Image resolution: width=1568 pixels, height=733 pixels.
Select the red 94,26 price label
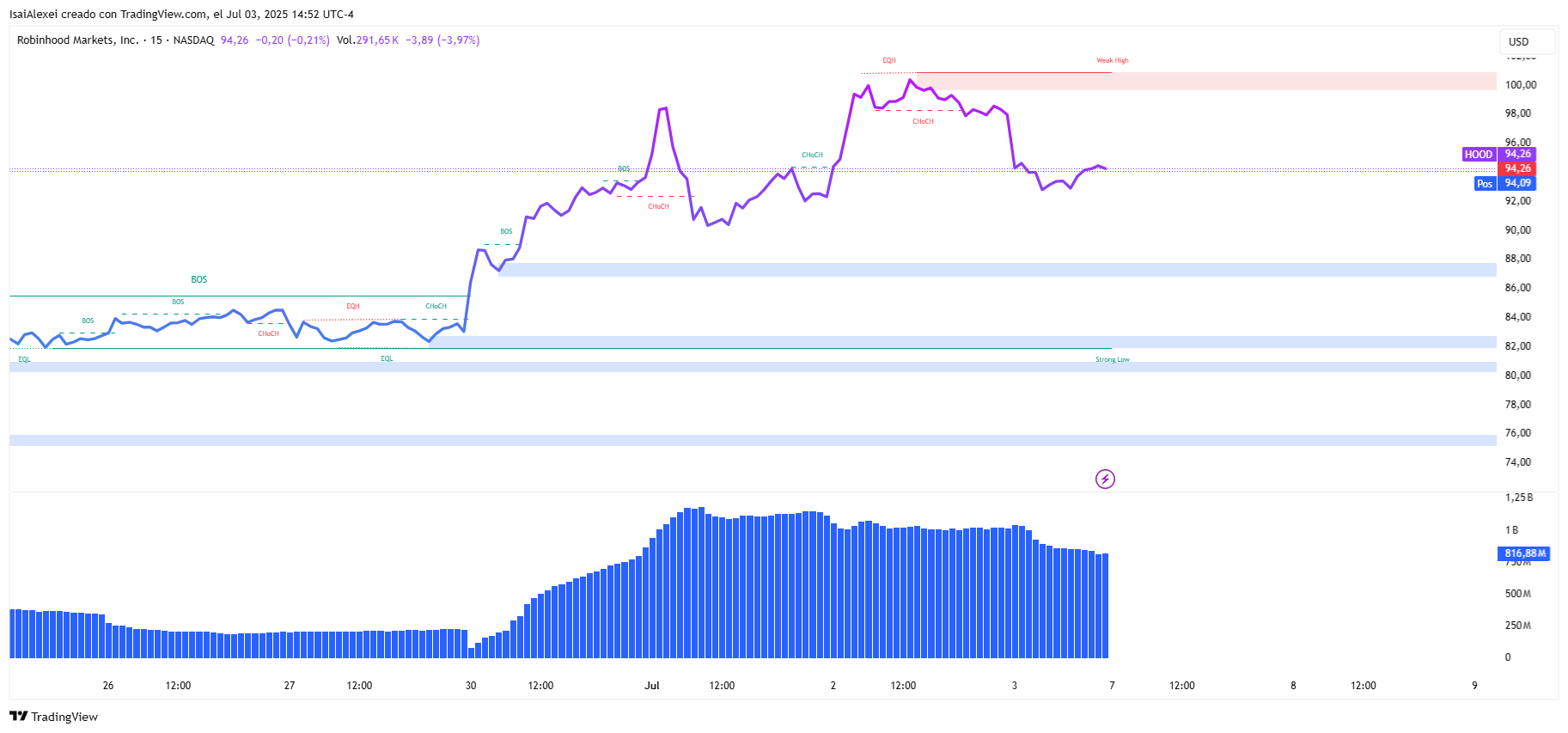[x=1517, y=168]
